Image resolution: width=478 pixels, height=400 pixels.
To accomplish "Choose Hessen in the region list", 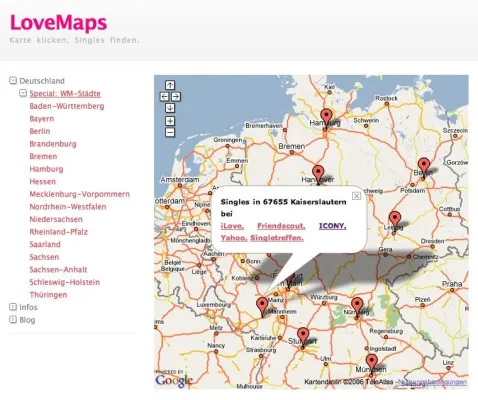I will pyautogui.click(x=43, y=181).
